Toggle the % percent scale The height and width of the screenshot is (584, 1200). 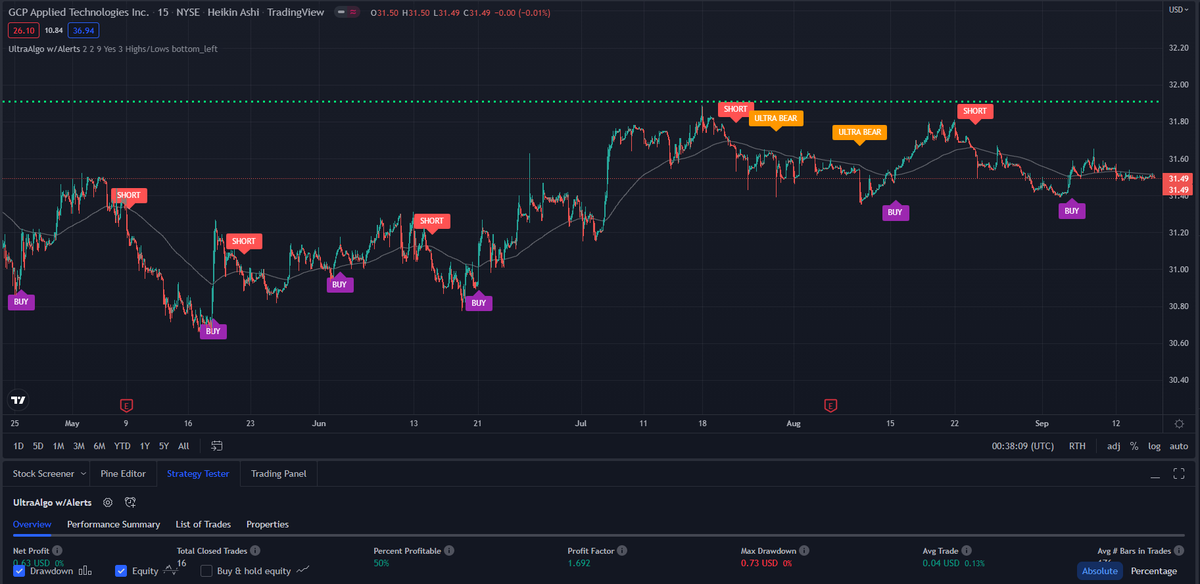(x=1134, y=446)
